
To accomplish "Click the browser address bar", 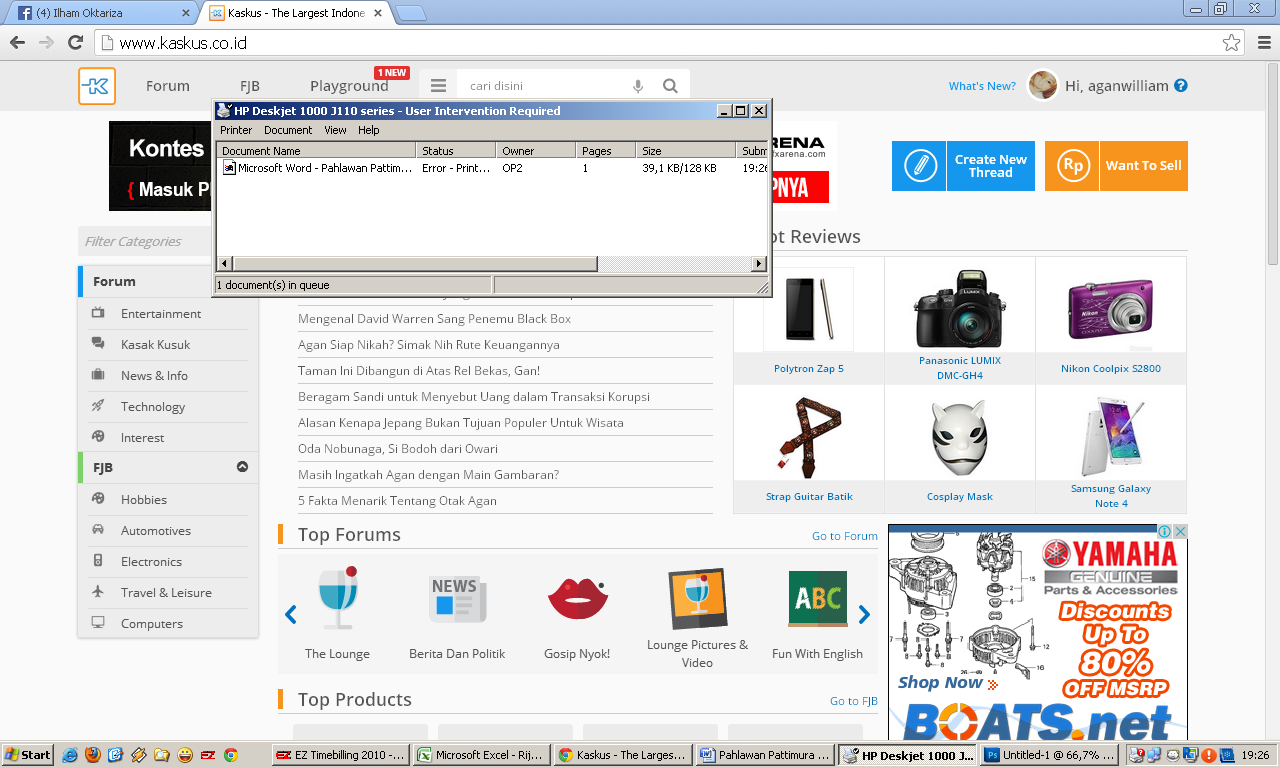I will click(x=668, y=43).
